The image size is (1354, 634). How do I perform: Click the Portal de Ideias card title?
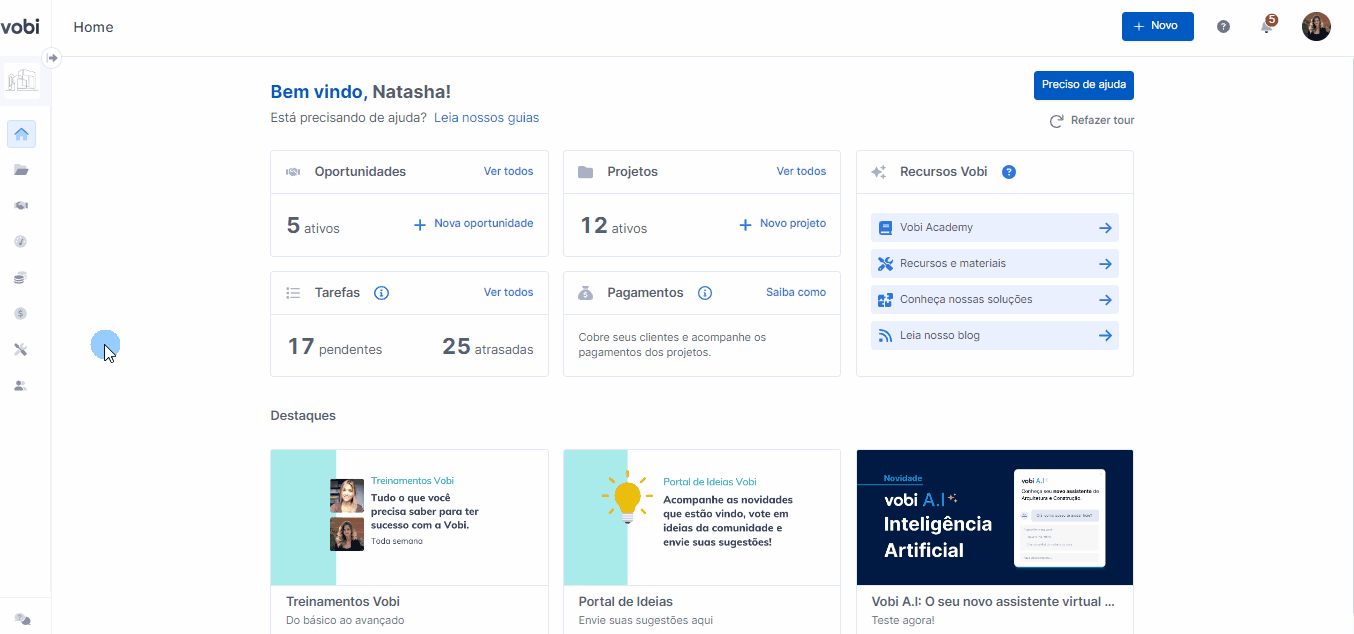(626, 602)
